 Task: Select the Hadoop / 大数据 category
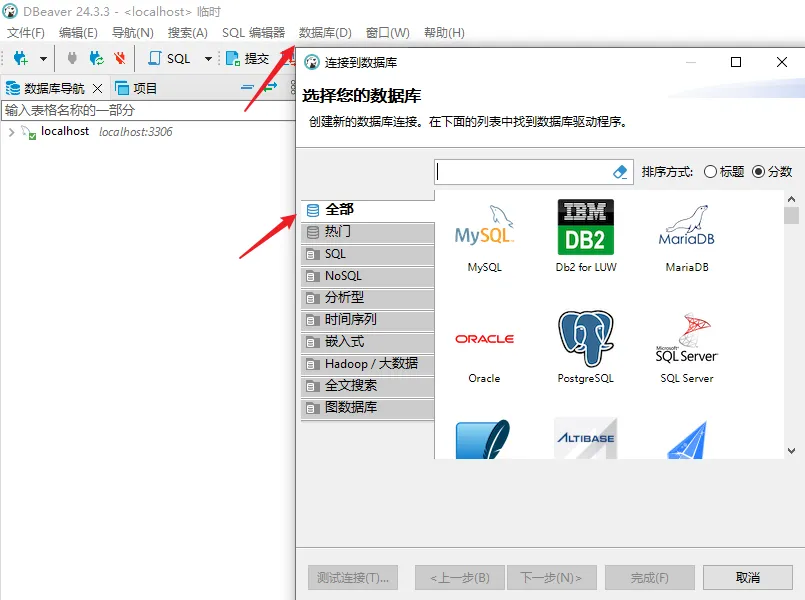[368, 364]
